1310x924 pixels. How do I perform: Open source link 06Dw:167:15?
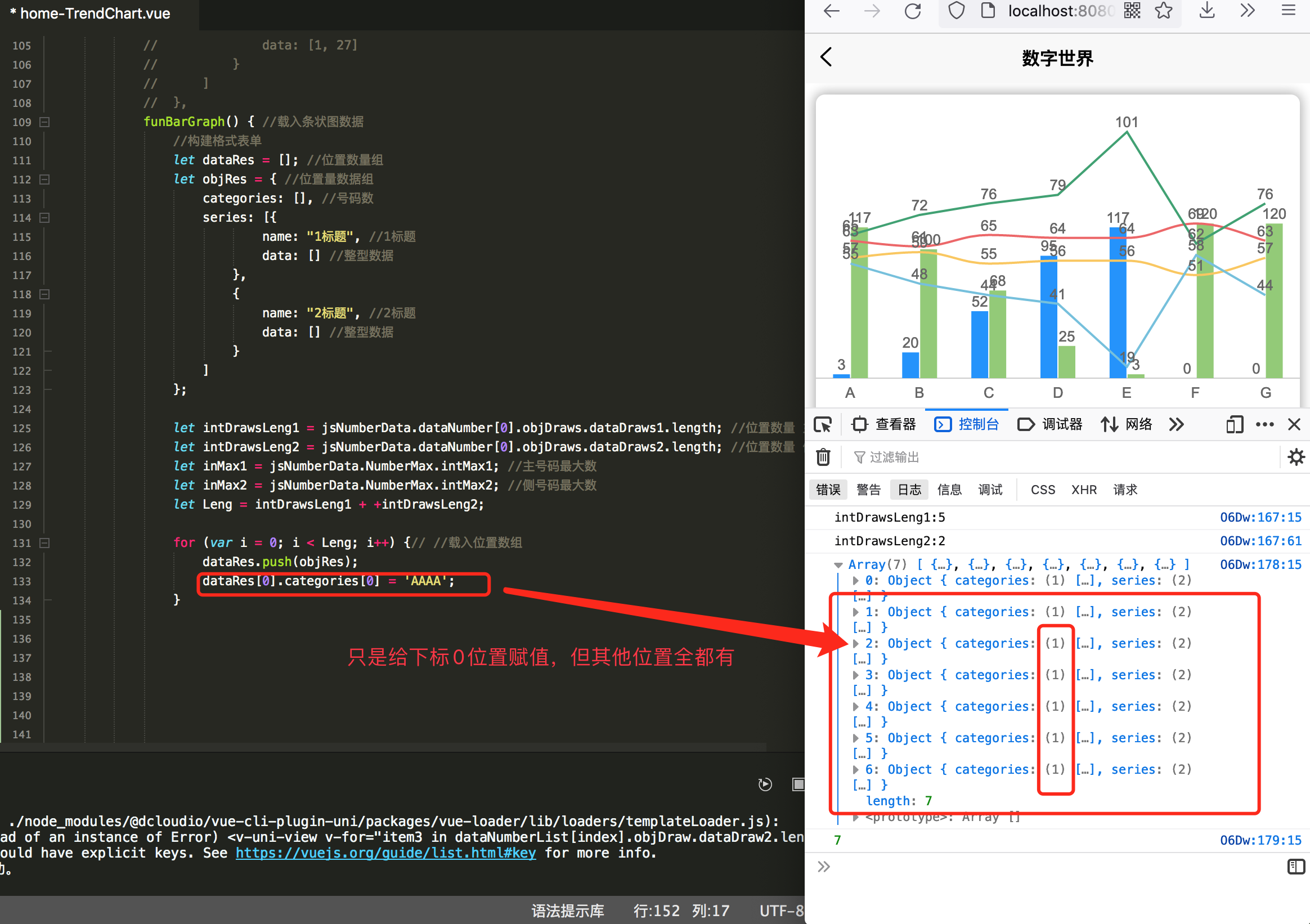(x=1260, y=518)
